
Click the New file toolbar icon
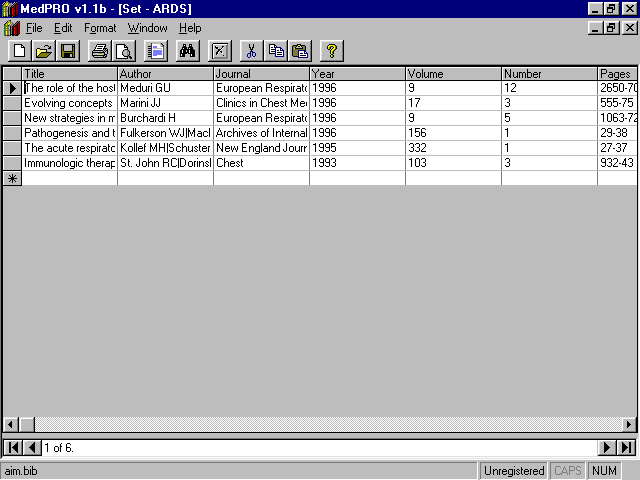(x=20, y=50)
